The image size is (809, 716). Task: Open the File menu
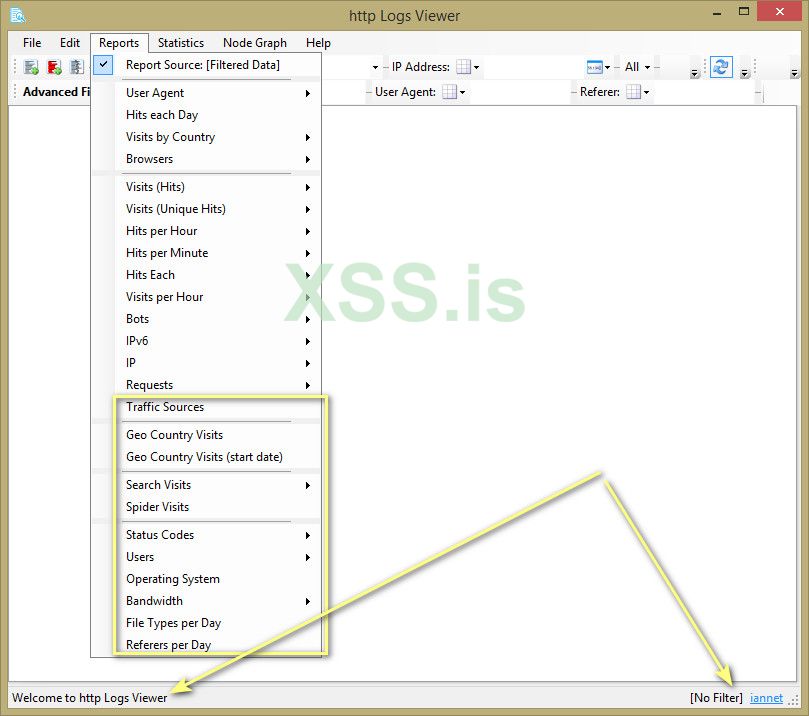click(32, 43)
